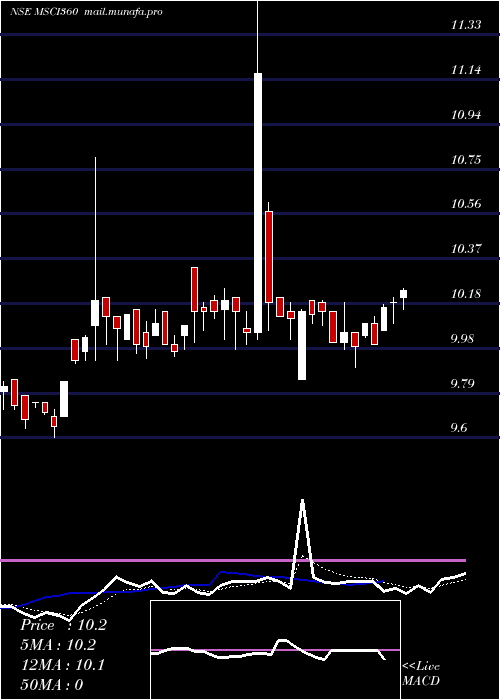Click the 10.18 price axis label
This screenshot has height=700, width=500.
pos(466,294)
